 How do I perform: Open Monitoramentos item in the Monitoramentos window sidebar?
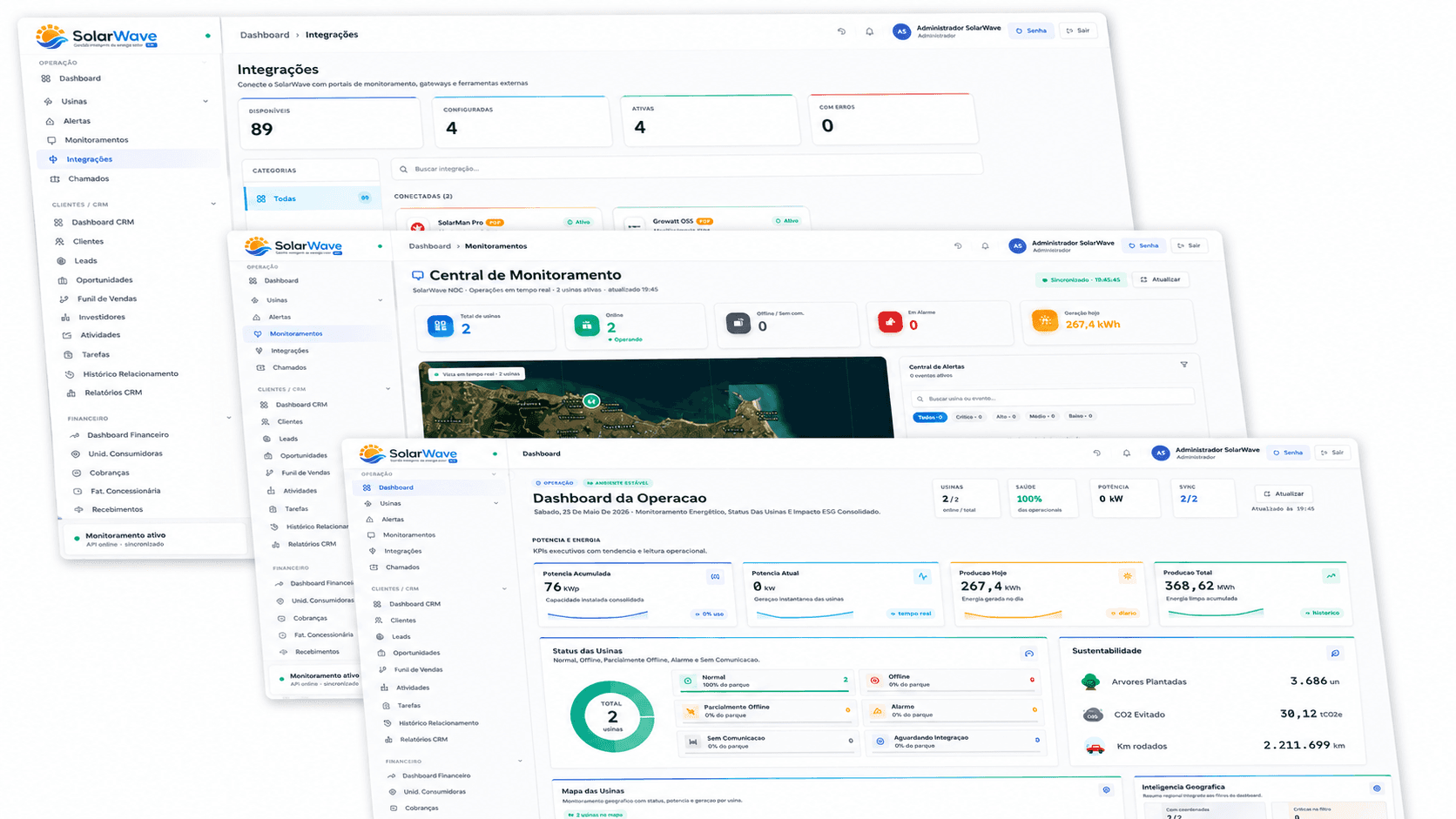coord(316,333)
